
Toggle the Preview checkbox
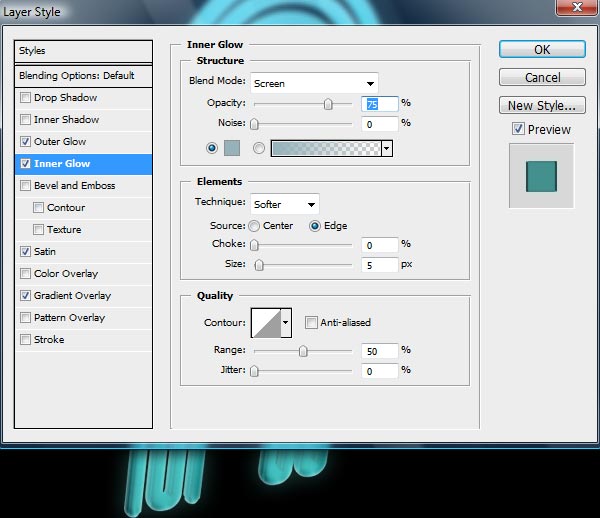coord(518,129)
